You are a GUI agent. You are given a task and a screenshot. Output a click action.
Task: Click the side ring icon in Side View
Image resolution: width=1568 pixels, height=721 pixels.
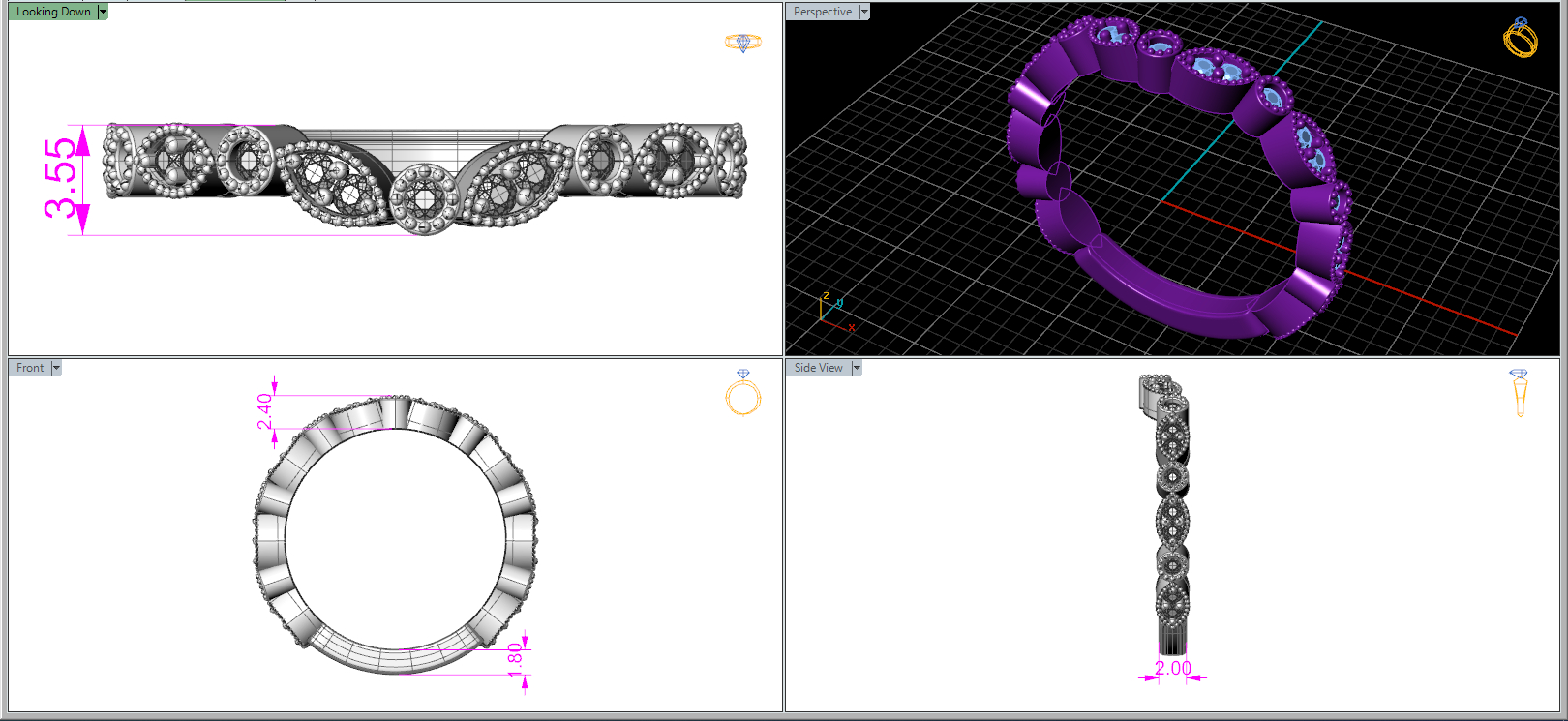coord(1519,393)
